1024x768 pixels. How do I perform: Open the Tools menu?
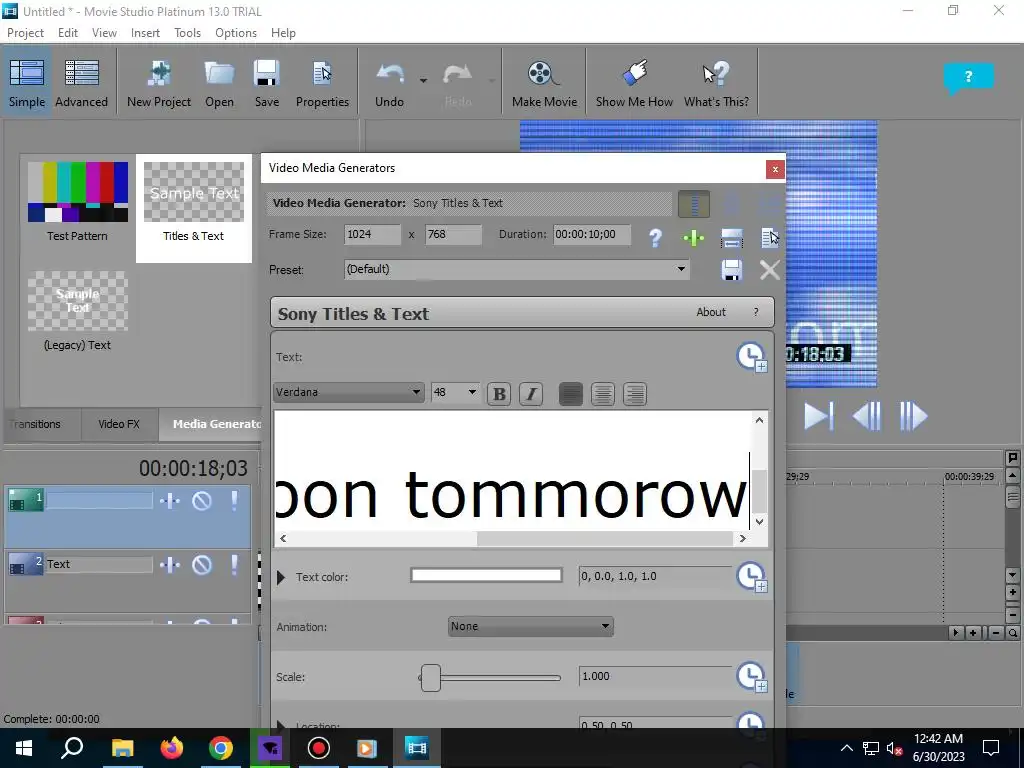tap(187, 33)
